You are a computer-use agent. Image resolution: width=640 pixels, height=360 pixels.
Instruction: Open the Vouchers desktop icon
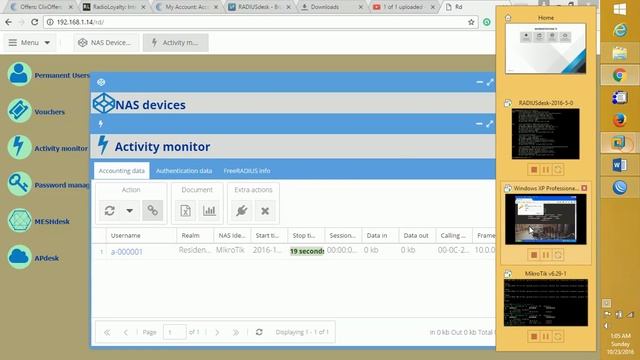pyautogui.click(x=19, y=111)
